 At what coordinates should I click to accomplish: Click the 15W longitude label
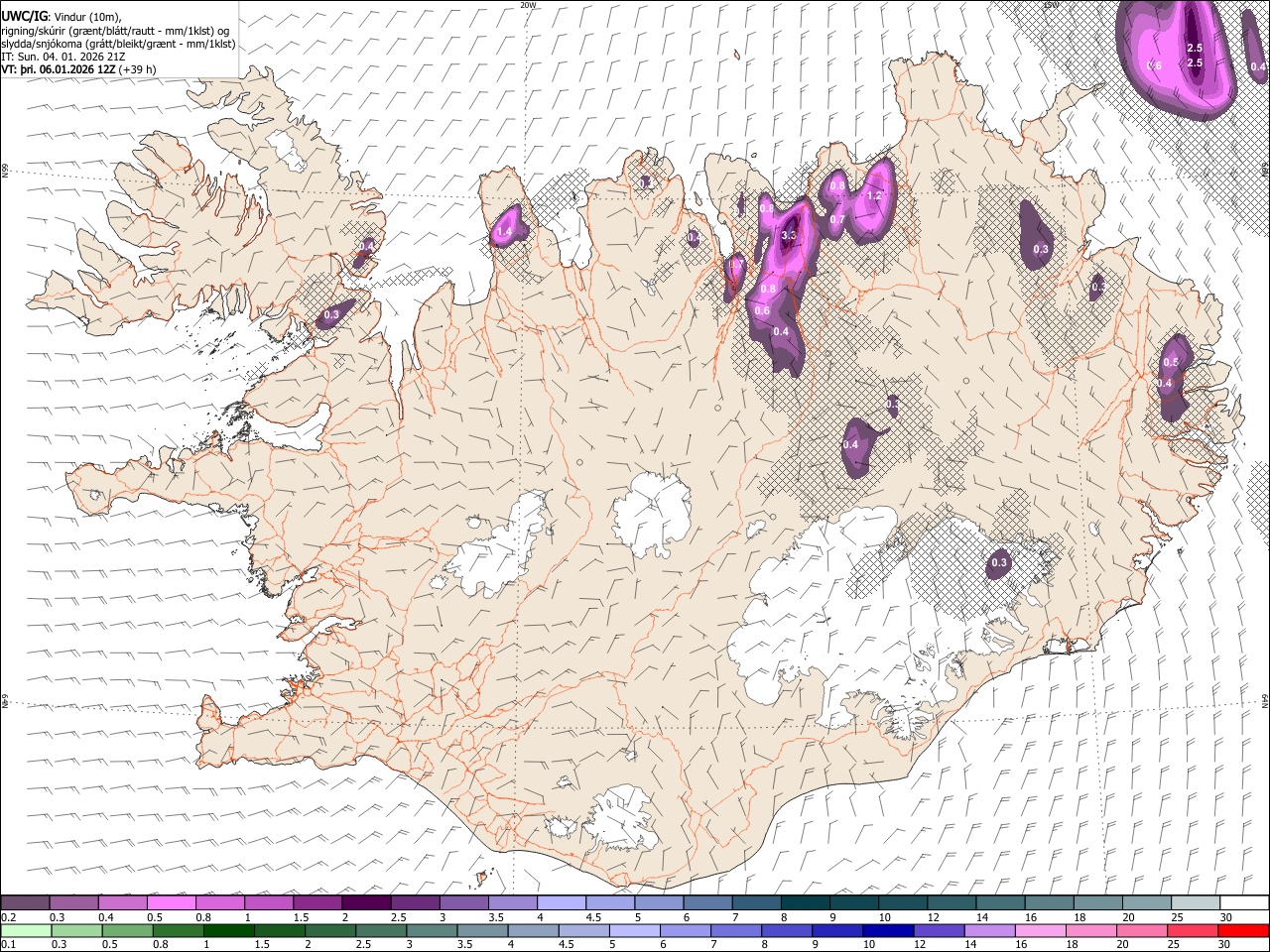(1052, 5)
